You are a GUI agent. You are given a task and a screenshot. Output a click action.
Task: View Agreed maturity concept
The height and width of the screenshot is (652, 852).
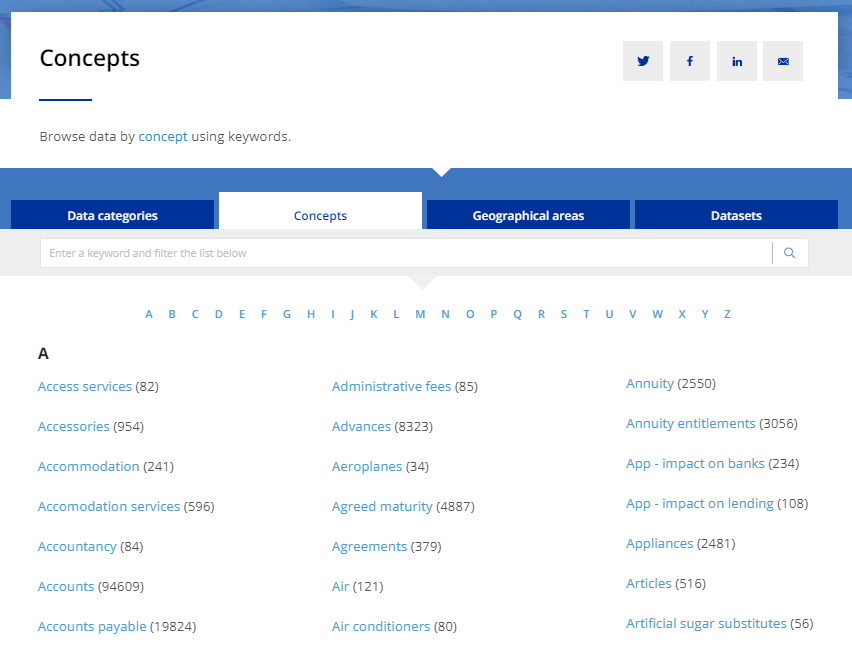point(382,506)
